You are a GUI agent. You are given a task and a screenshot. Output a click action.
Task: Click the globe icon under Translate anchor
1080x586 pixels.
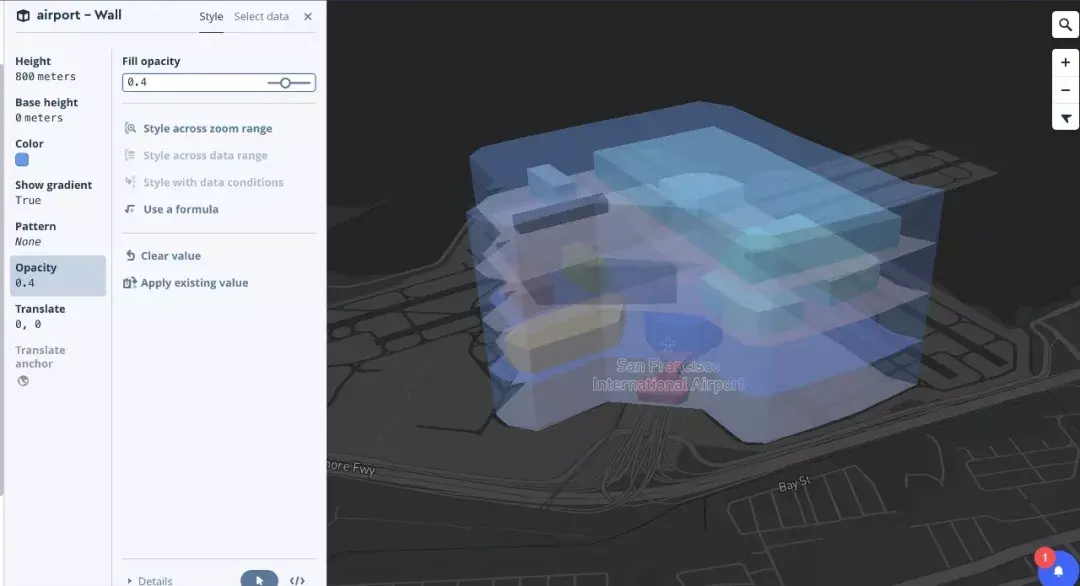22,380
